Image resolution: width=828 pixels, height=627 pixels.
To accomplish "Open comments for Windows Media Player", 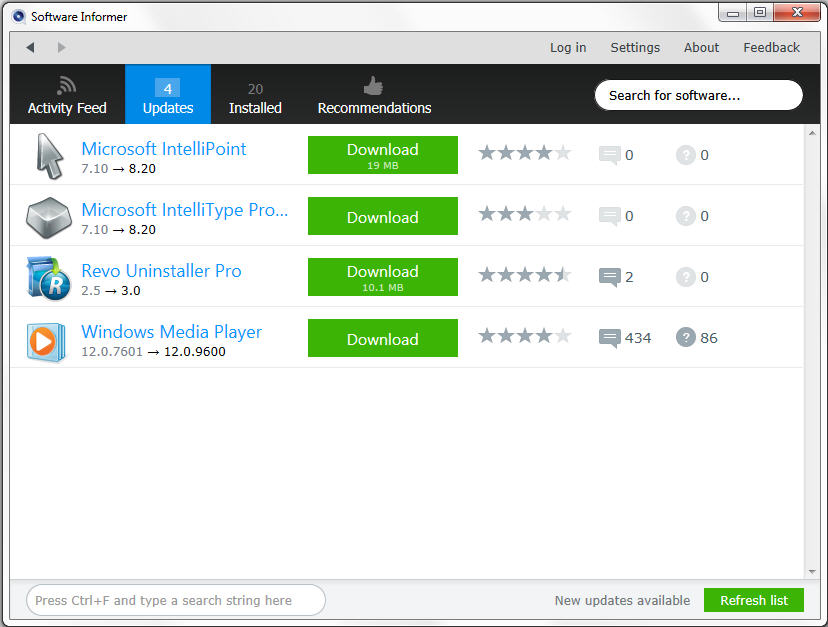I will coord(609,338).
